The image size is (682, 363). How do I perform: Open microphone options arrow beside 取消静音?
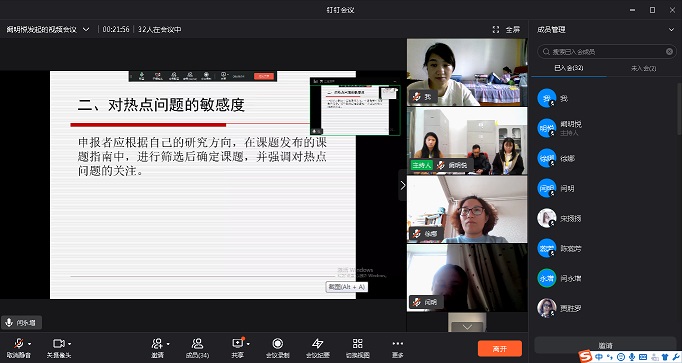[x=30, y=344]
